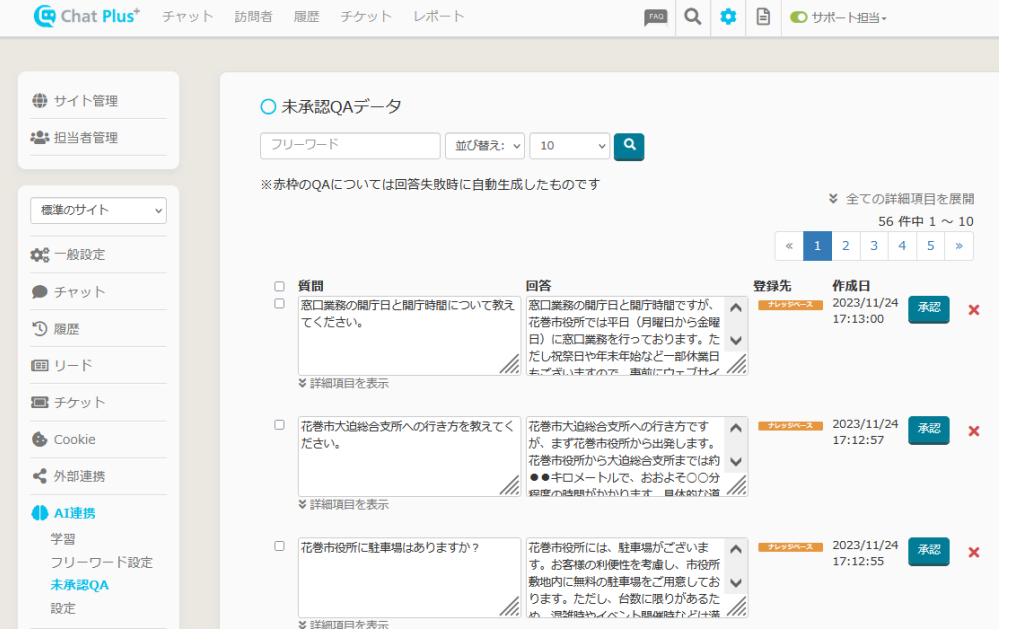Click the blue search button beside filters
1012x632 pixels.
click(629, 146)
